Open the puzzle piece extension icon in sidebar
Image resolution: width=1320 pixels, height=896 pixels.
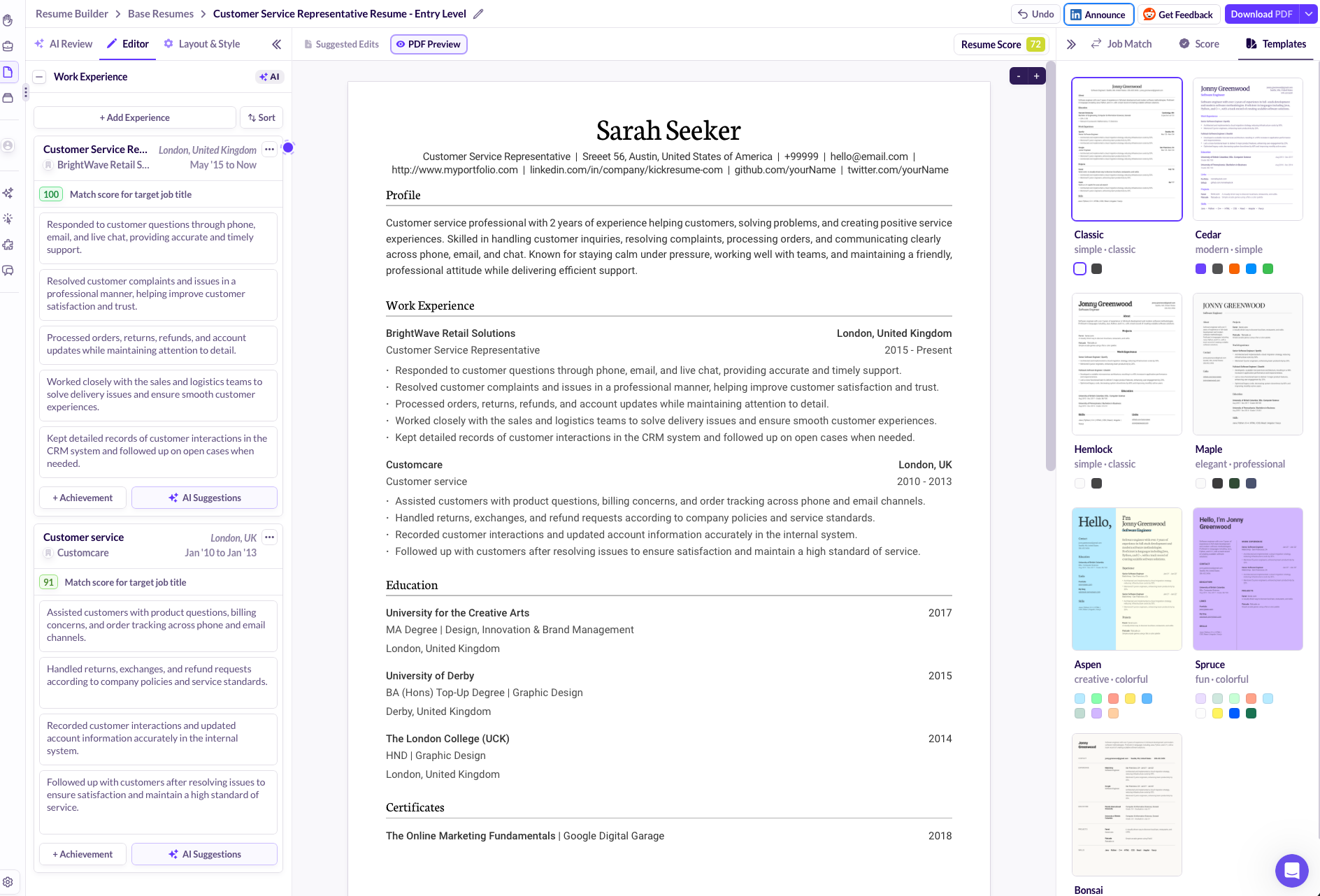8,245
